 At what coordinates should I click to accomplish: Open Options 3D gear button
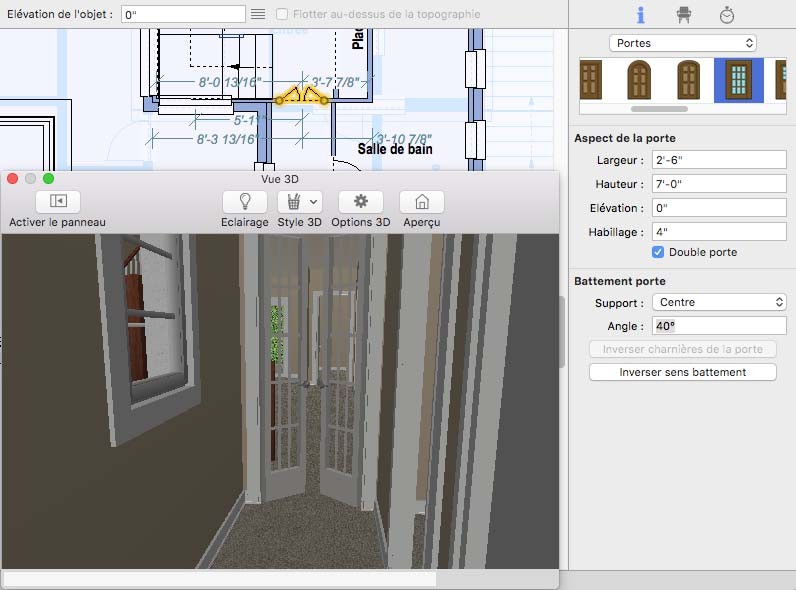360,201
